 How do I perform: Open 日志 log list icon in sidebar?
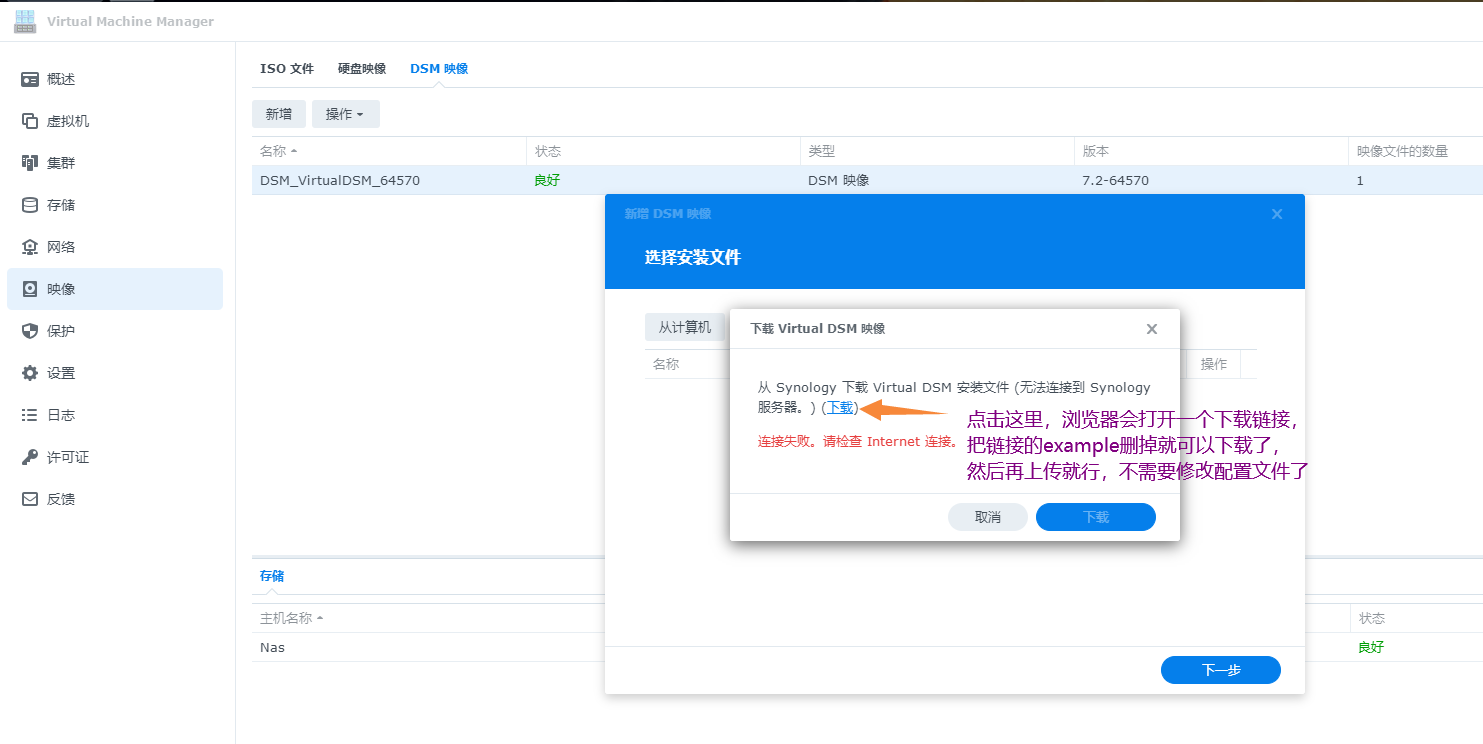[30, 415]
